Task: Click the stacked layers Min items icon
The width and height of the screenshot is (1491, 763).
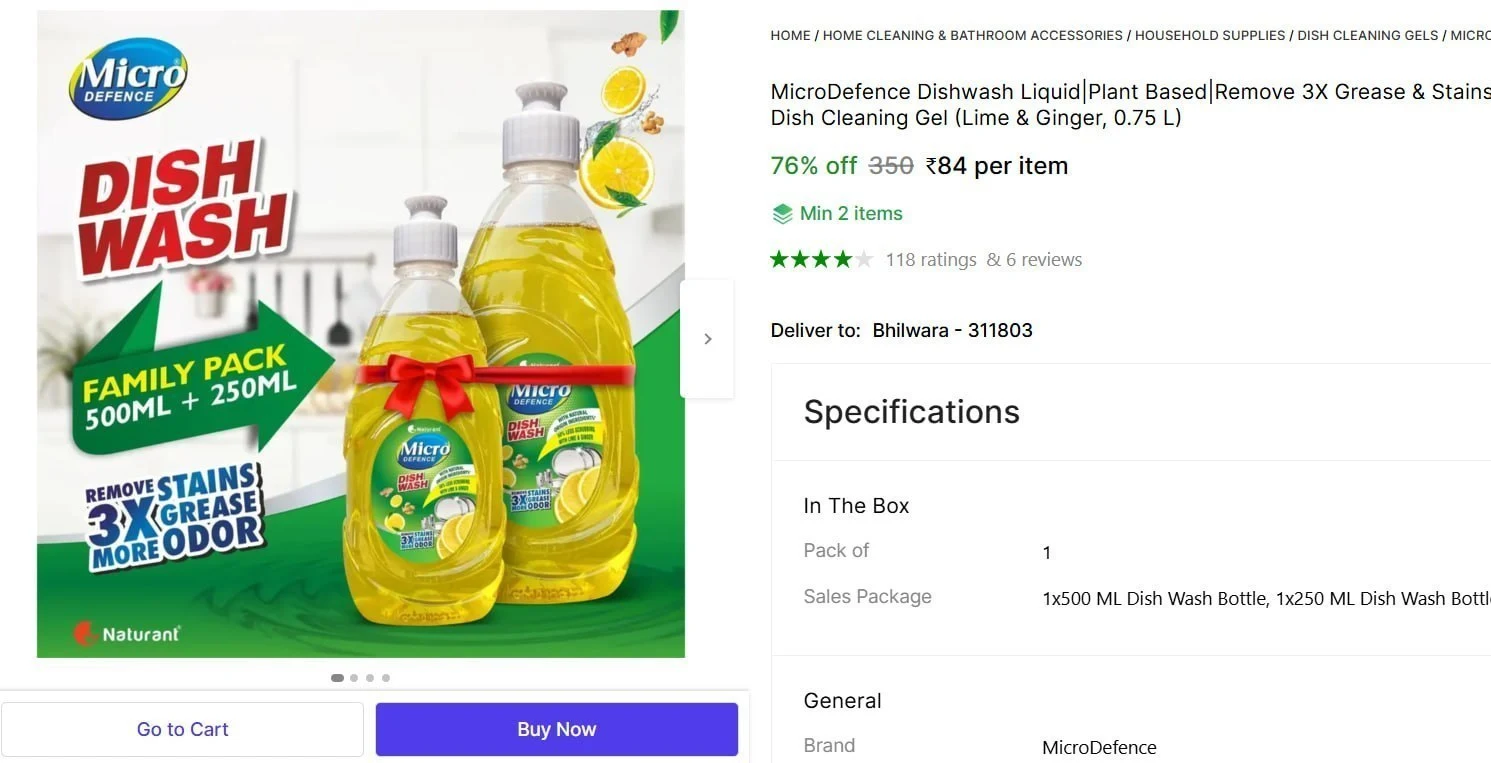Action: pos(782,214)
